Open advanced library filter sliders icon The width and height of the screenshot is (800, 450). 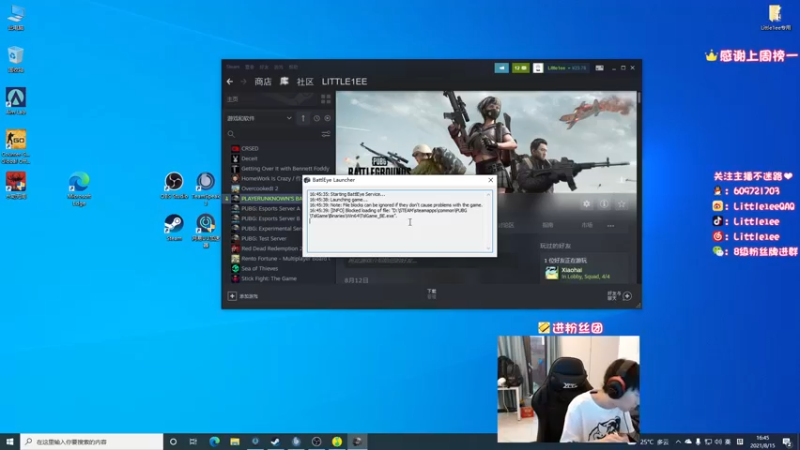click(x=326, y=134)
